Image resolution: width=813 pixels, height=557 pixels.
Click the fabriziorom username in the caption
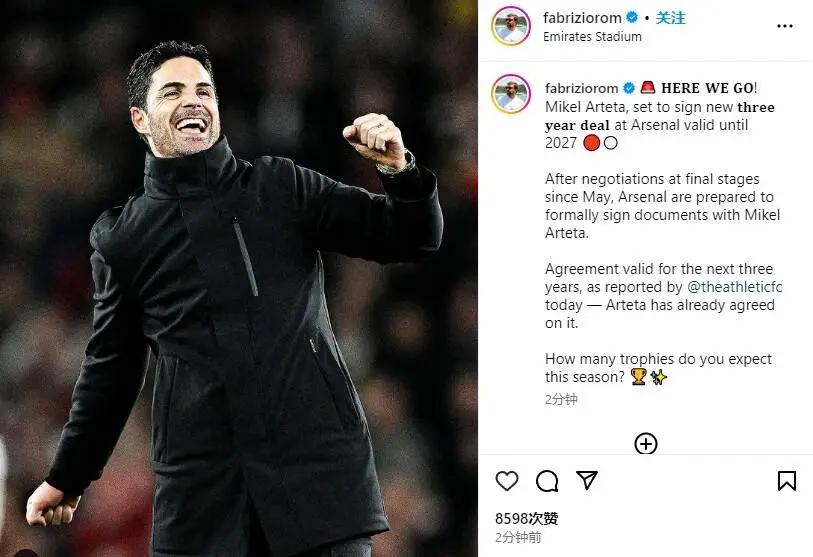581,88
